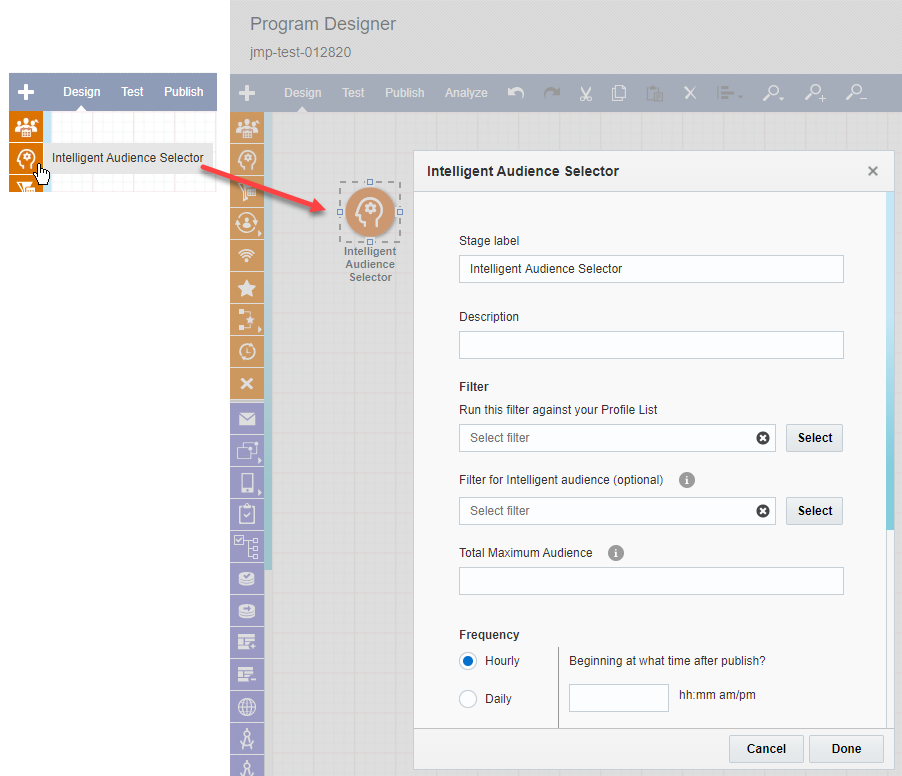The height and width of the screenshot is (776, 902).
Task: Click the dialog's vertical scrollbar
Action: (890, 360)
